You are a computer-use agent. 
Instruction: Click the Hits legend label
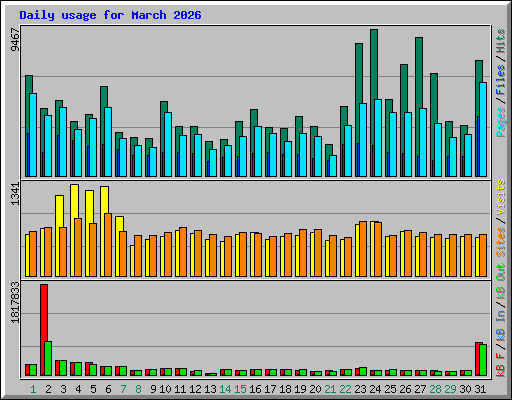point(501,41)
